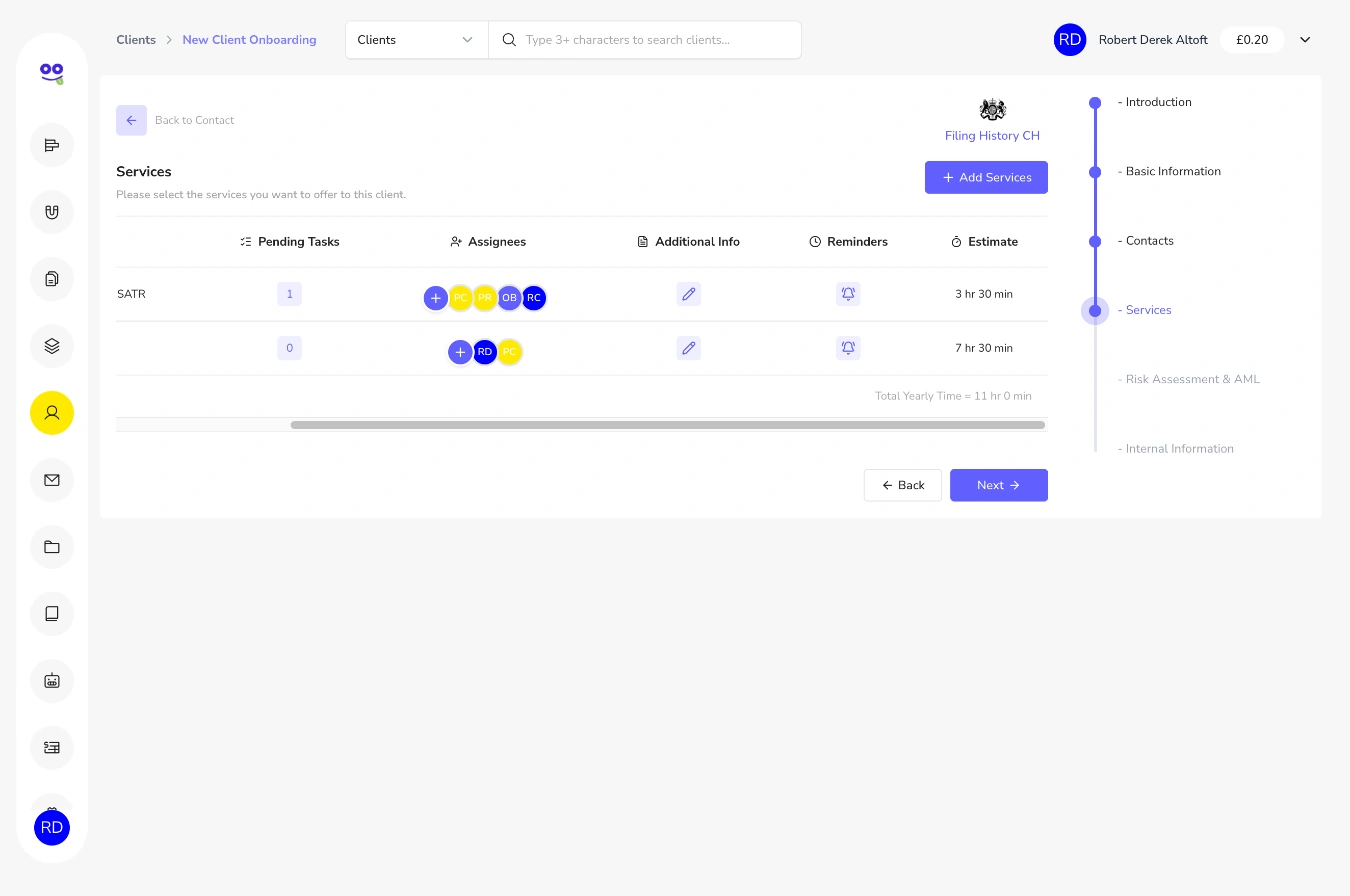The height and width of the screenshot is (896, 1350).
Task: Expand the user account chevron menu
Action: point(1305,40)
